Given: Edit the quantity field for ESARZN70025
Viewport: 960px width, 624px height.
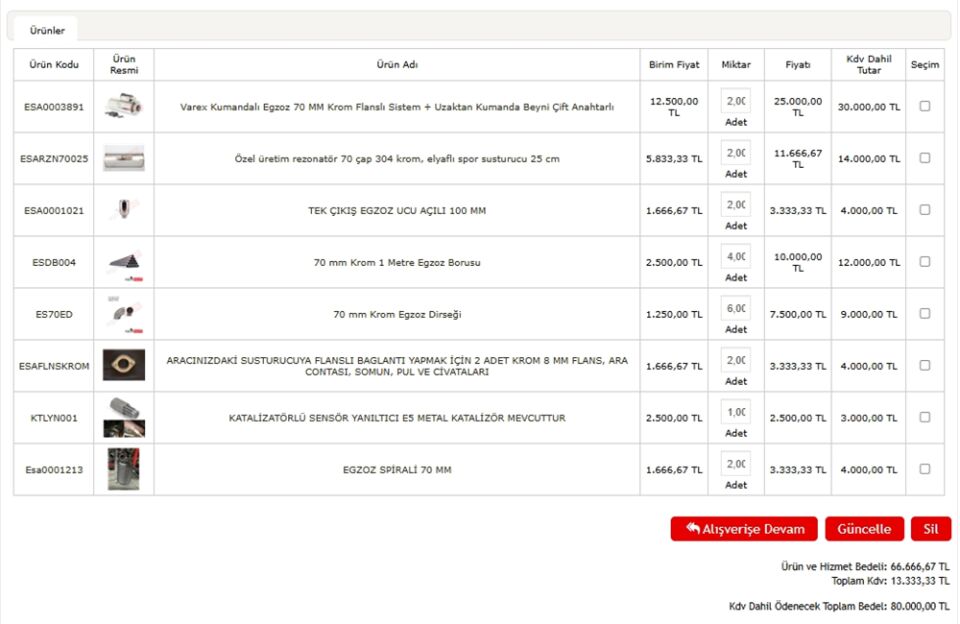Looking at the screenshot, I should point(735,153).
